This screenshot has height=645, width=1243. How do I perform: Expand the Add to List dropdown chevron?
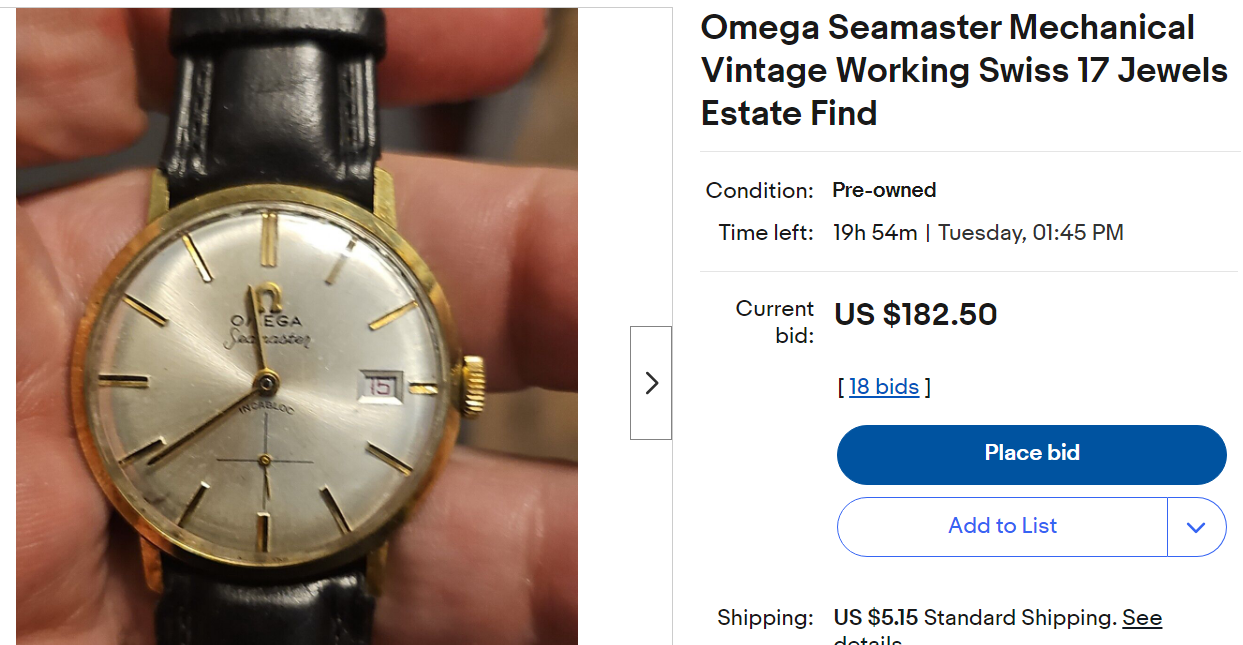coord(1196,527)
